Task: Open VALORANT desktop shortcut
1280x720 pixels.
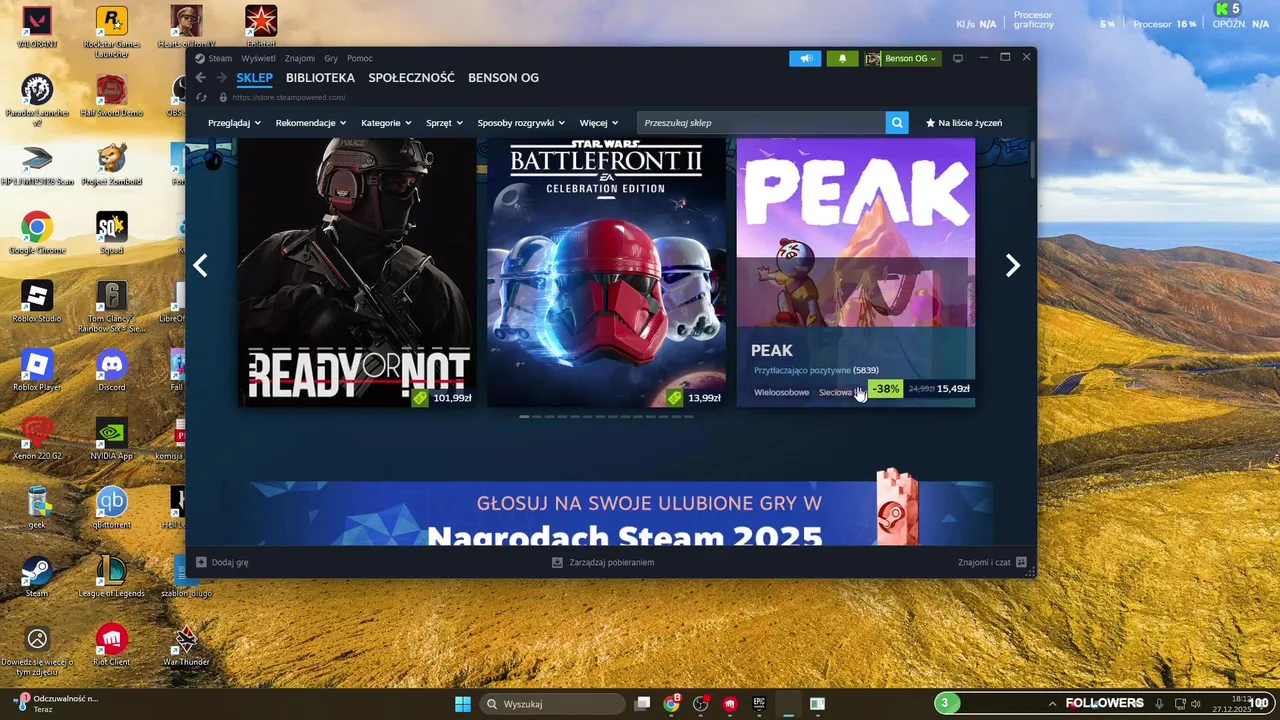Action: pyautogui.click(x=37, y=27)
